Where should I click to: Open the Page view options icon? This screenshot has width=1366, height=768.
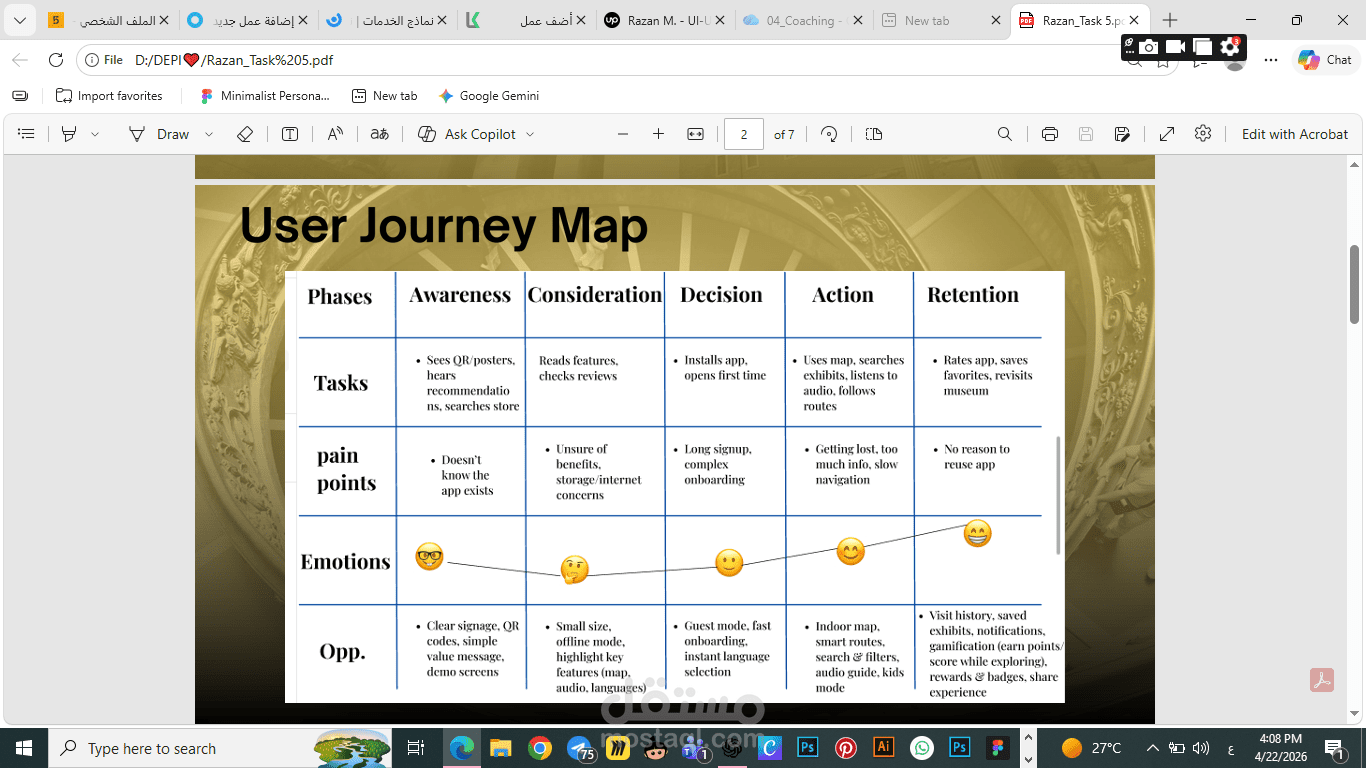pyautogui.click(x=874, y=134)
